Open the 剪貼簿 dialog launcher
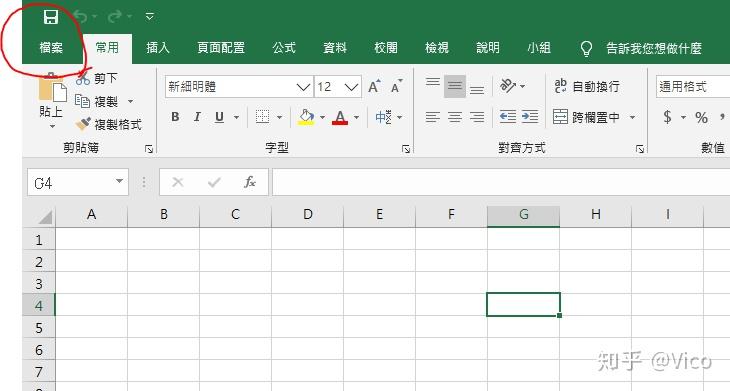 click(x=149, y=149)
